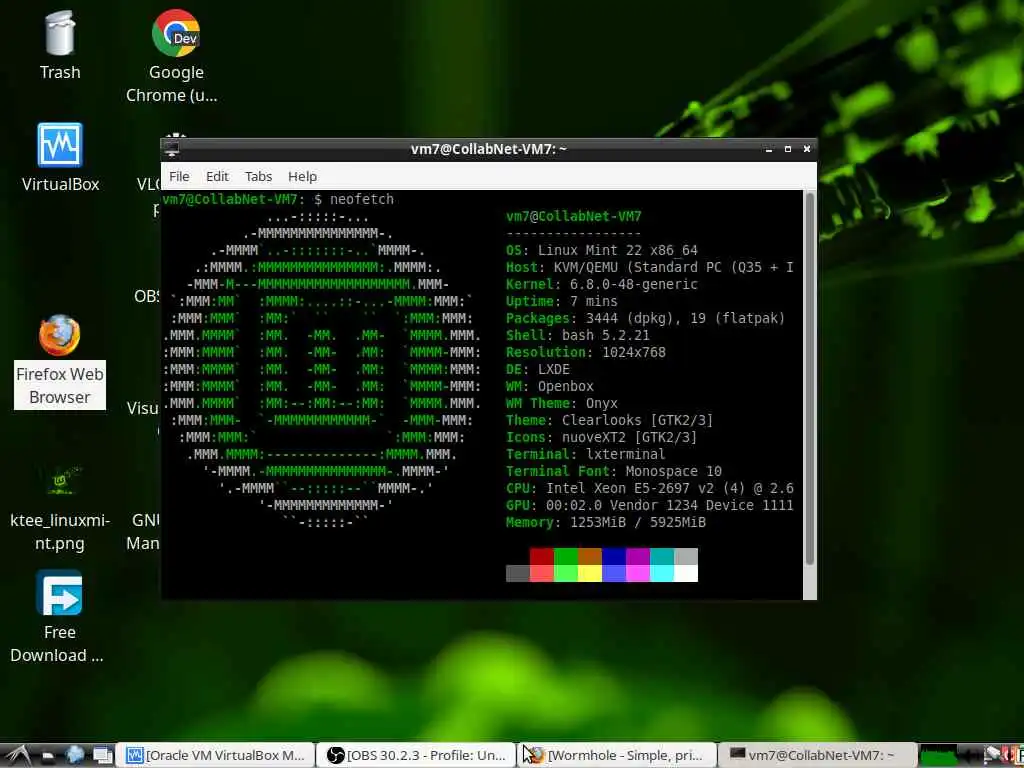Click CPU usage monitor in panel

pos(941,757)
